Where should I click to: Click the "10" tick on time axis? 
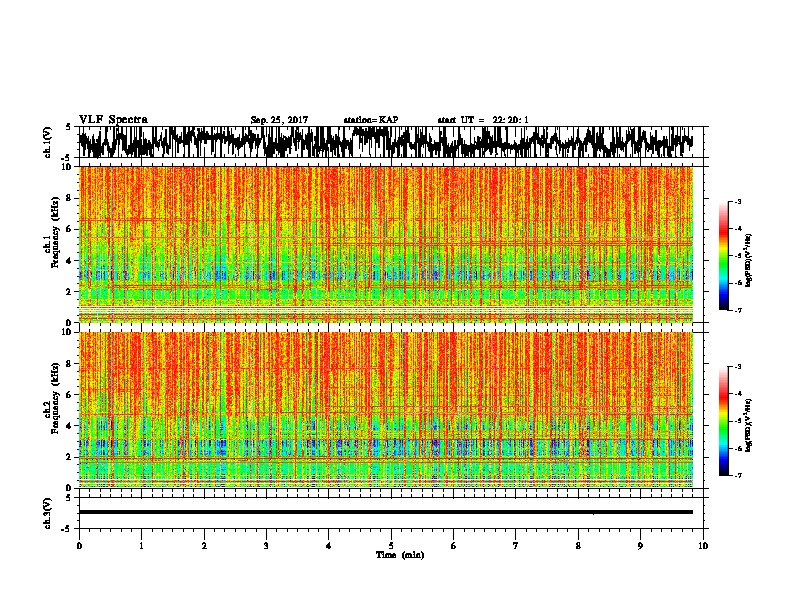[703, 546]
